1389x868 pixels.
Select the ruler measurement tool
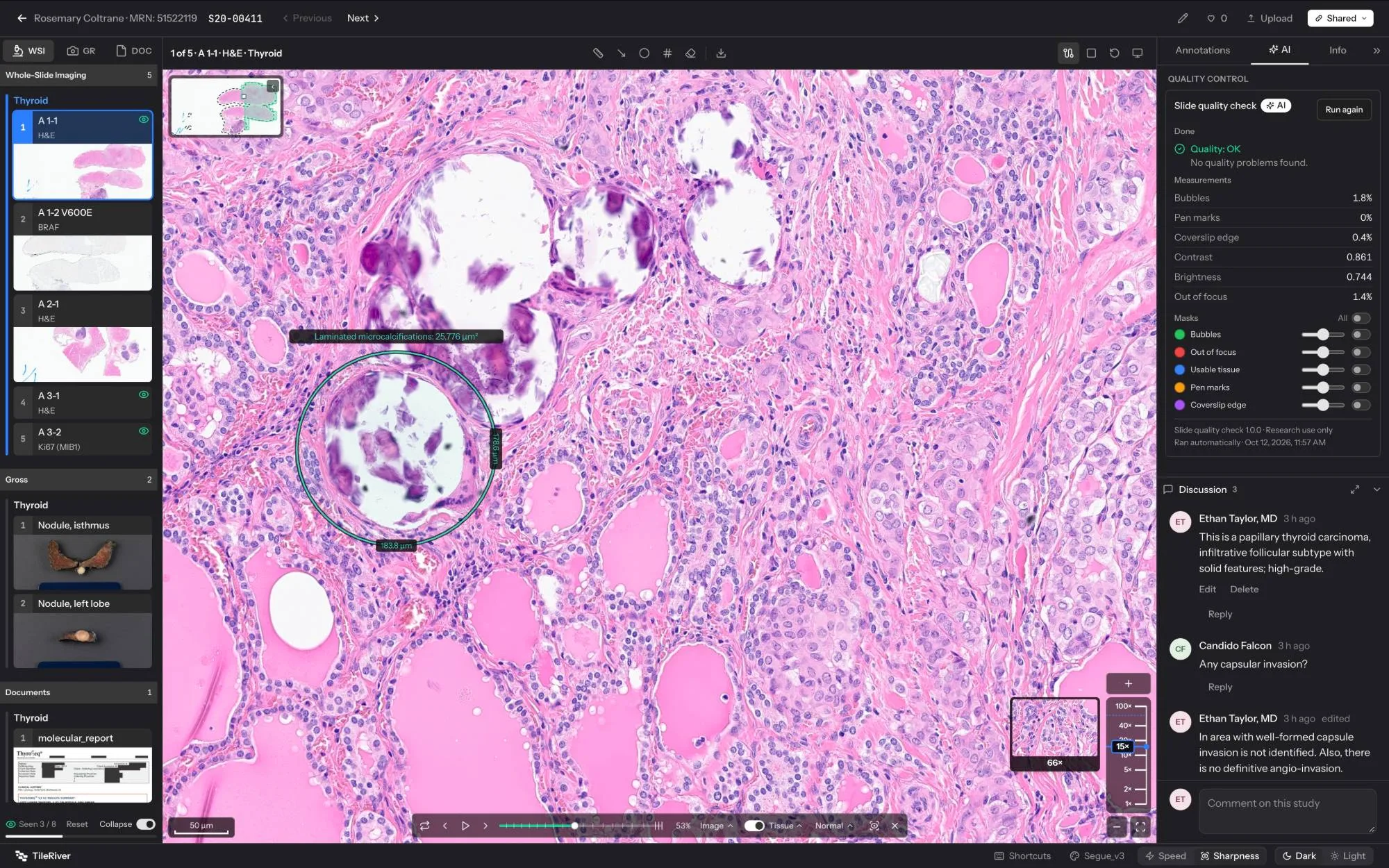coord(598,53)
